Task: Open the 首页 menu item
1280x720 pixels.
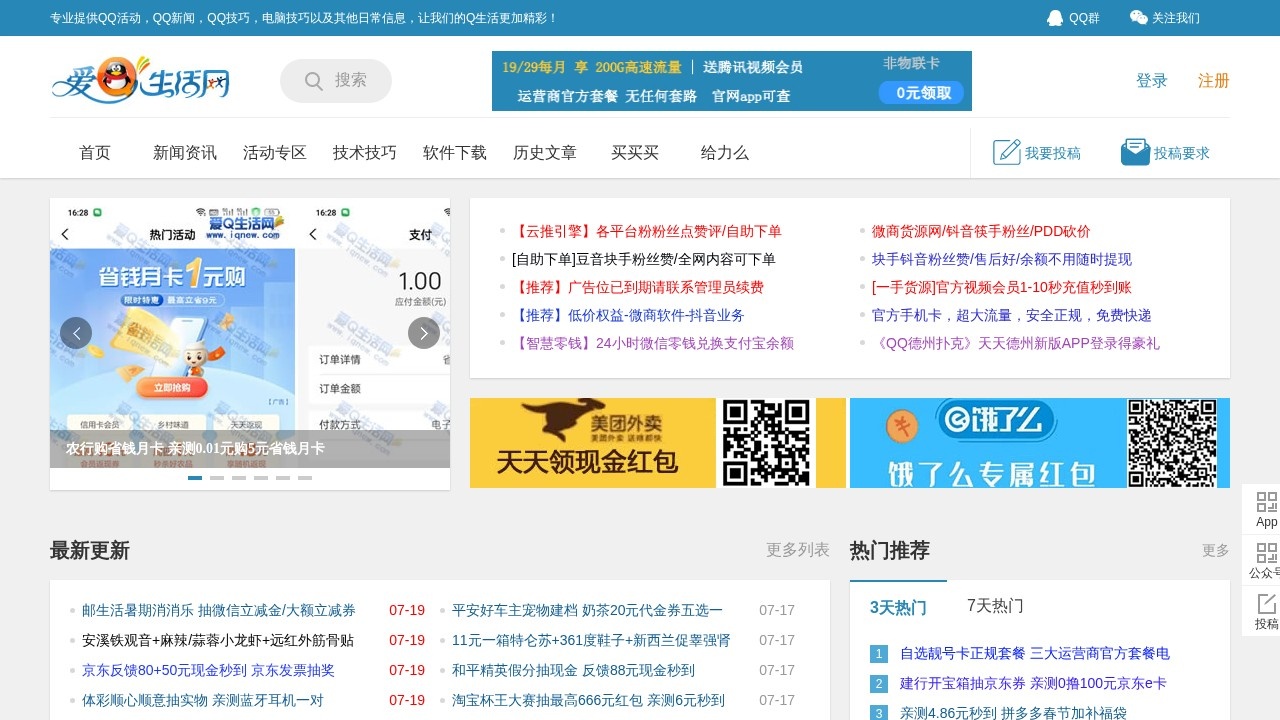Action: click(x=95, y=153)
